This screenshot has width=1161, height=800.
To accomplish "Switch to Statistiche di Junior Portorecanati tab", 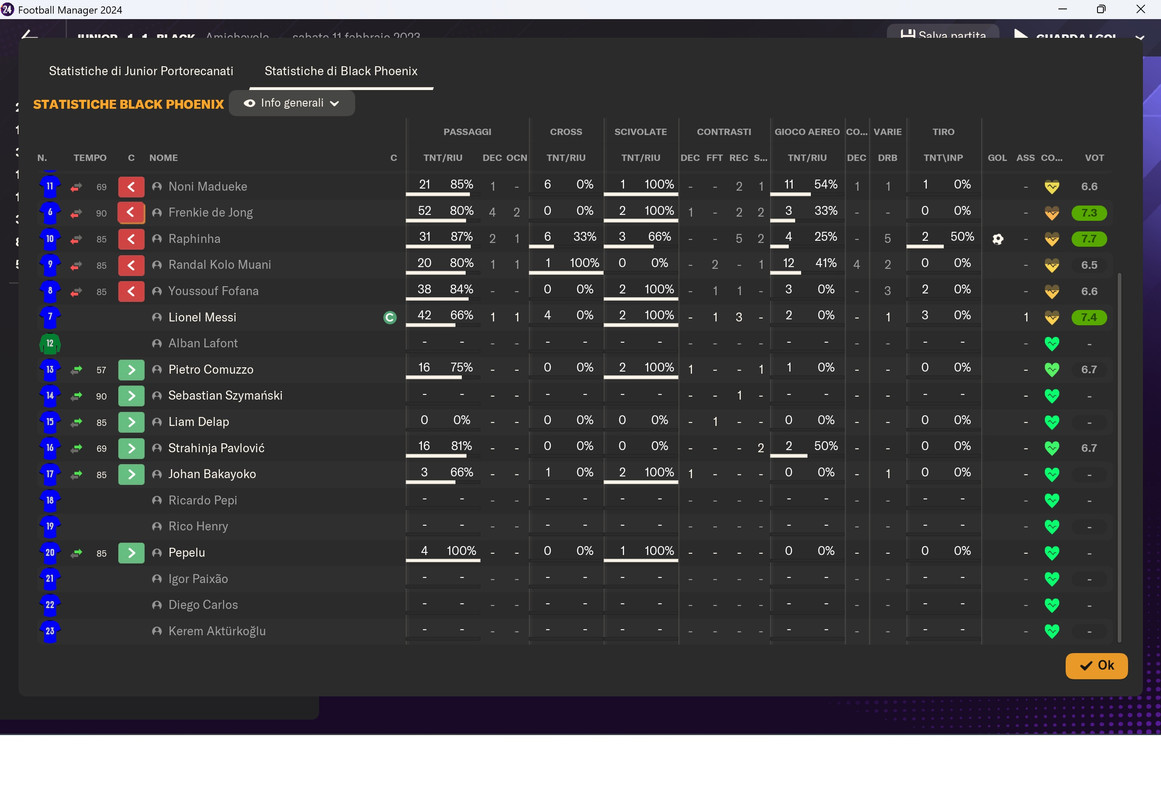I will [141, 71].
